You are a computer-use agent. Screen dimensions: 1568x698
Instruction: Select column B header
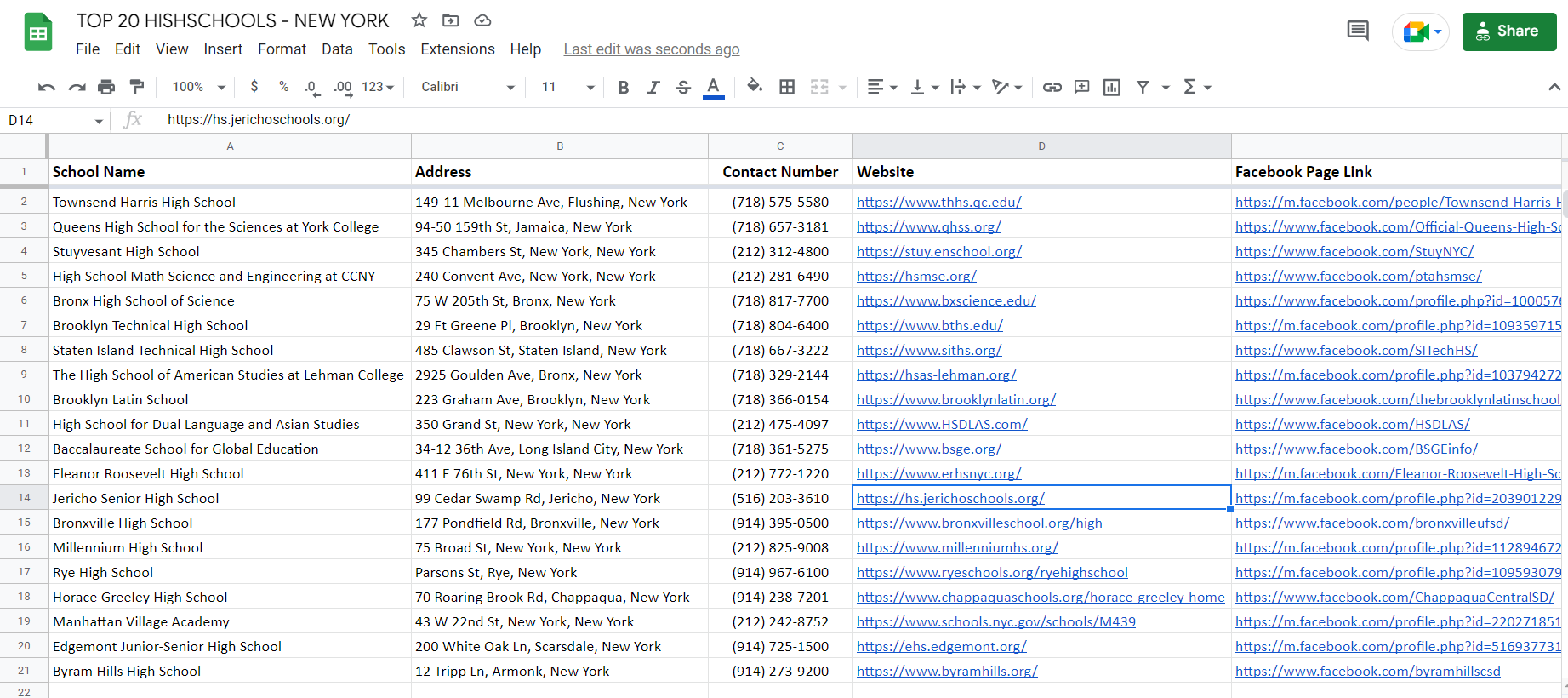tap(560, 146)
